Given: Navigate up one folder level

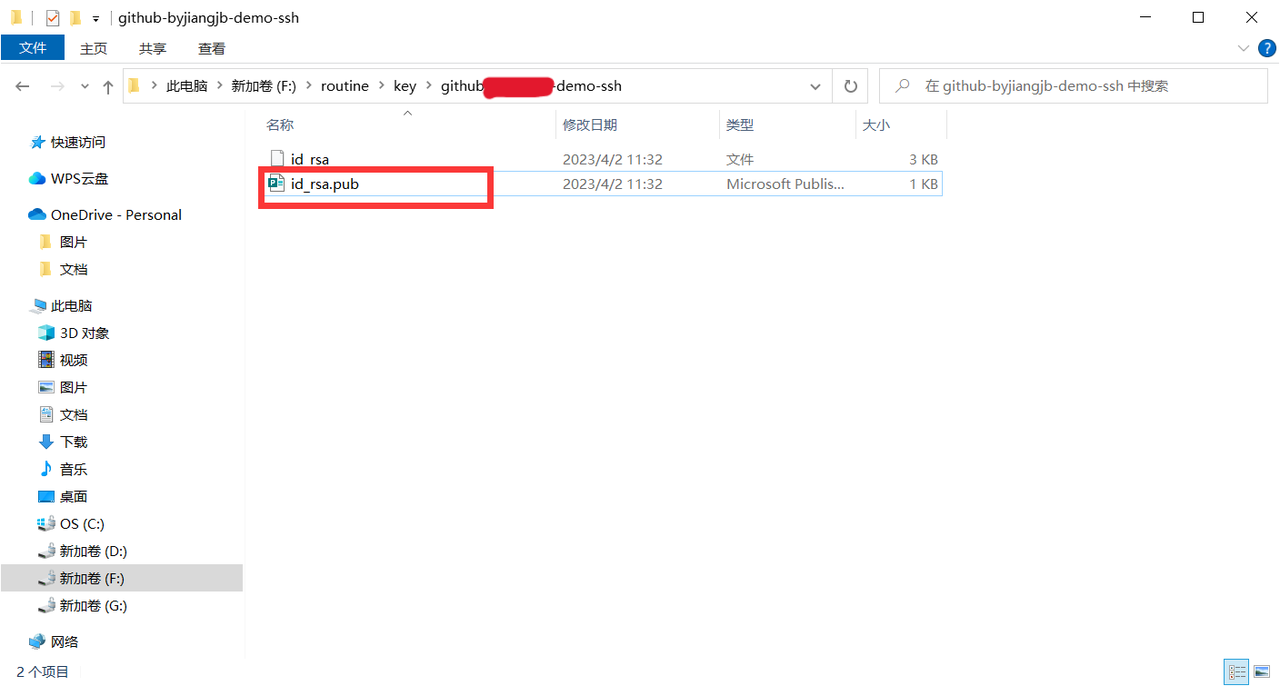Looking at the screenshot, I should (x=108, y=86).
